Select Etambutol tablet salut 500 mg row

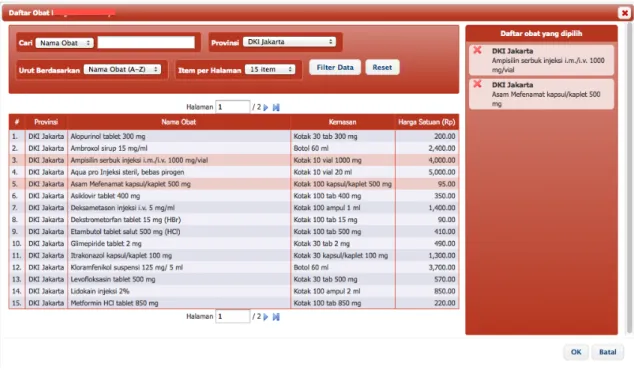pyautogui.click(x=234, y=232)
